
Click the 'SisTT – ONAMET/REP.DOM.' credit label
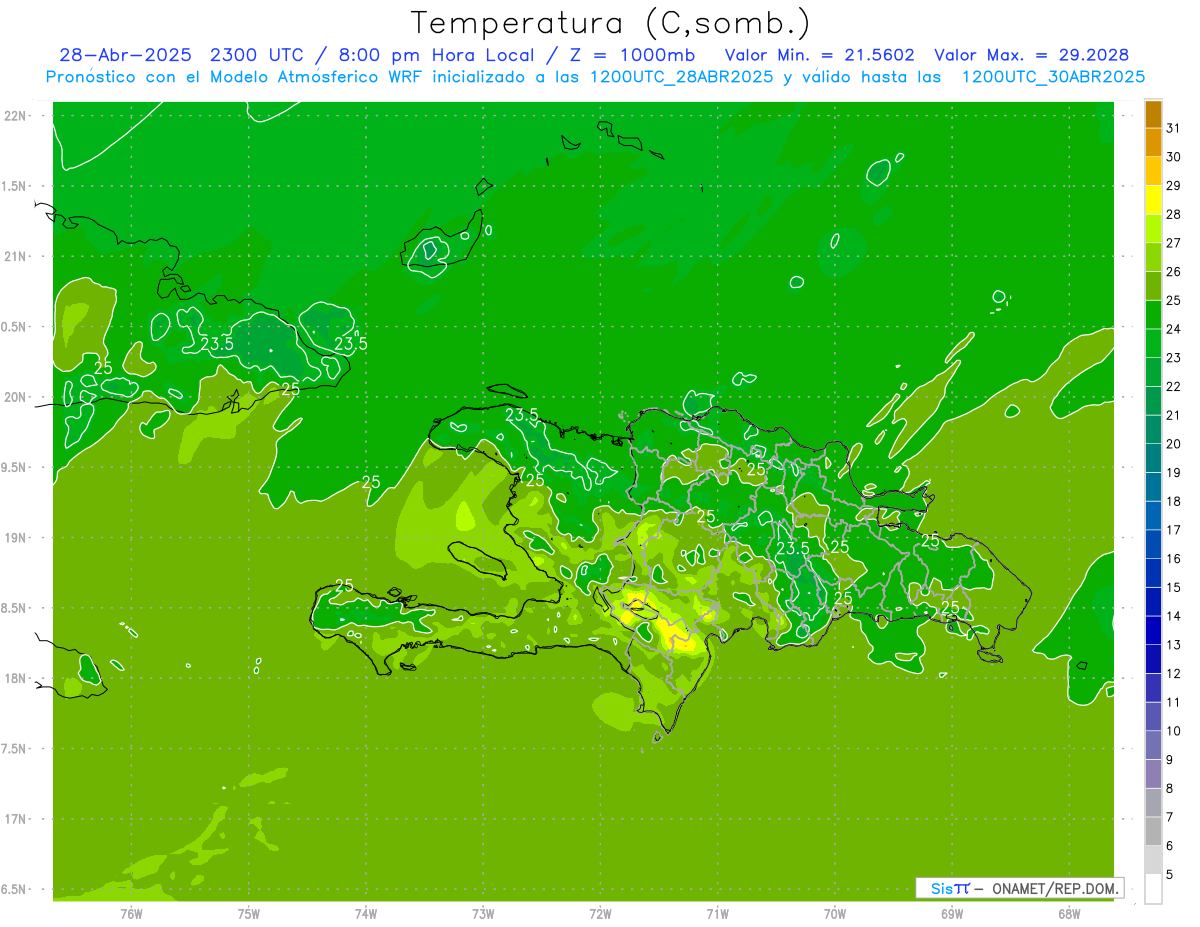click(x=1019, y=888)
